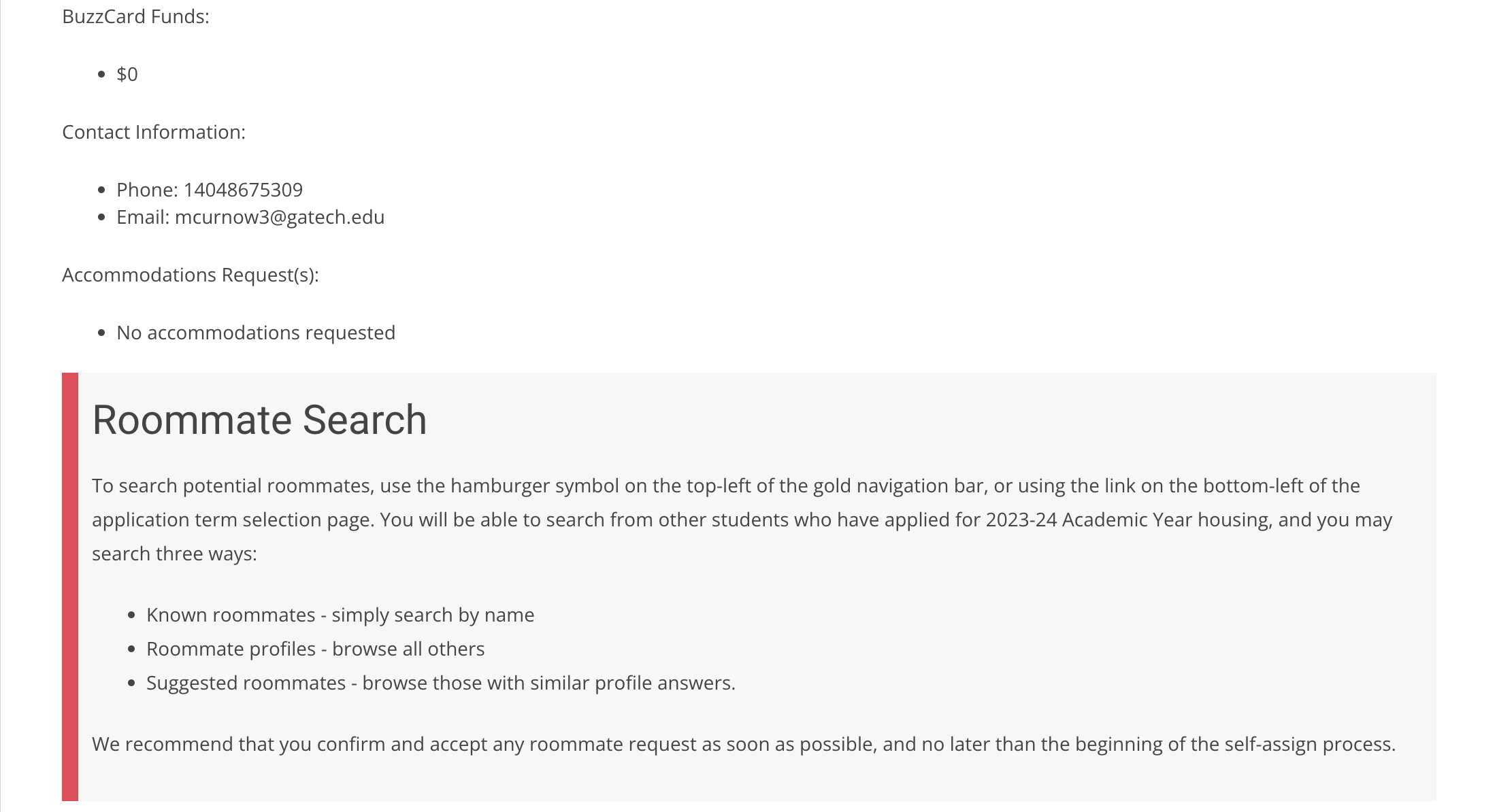Click 'No accommodations requested' text
This screenshot has height=812, width=1497.
[x=256, y=333]
